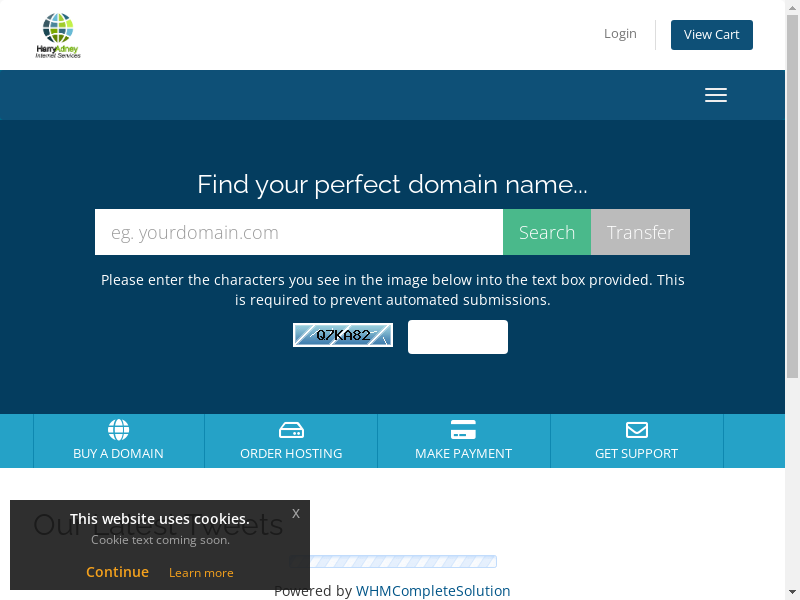Click the globe icon above Buy a Domain
The height and width of the screenshot is (600, 800).
[x=118, y=430]
